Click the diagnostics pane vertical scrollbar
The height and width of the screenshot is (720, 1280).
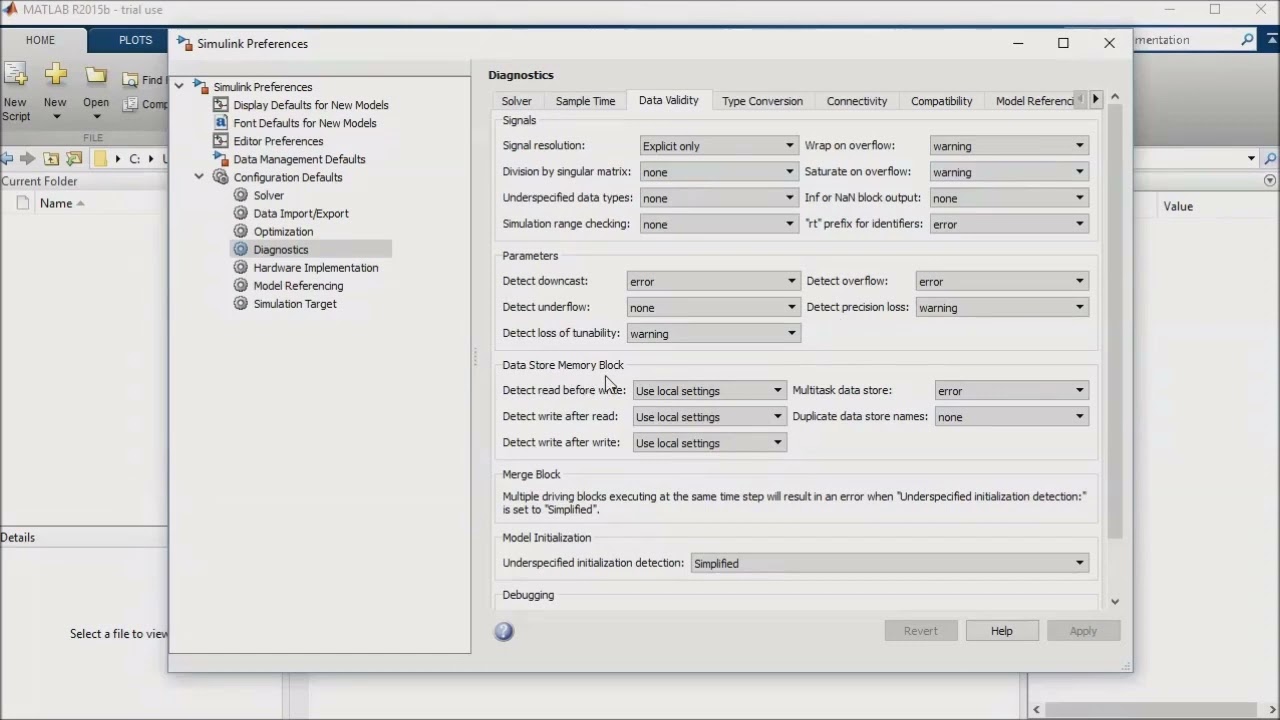point(1115,320)
